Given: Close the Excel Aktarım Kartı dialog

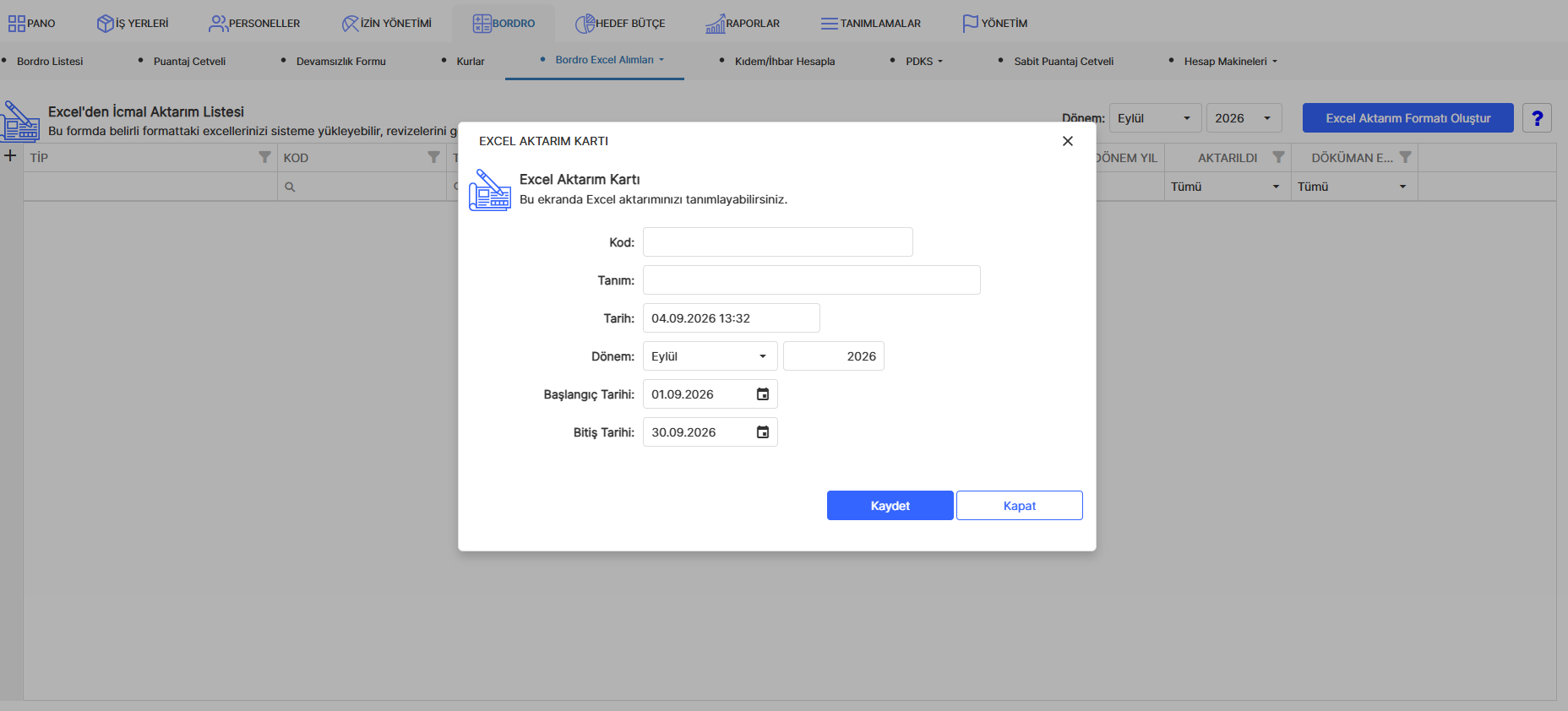Looking at the screenshot, I should (1068, 141).
